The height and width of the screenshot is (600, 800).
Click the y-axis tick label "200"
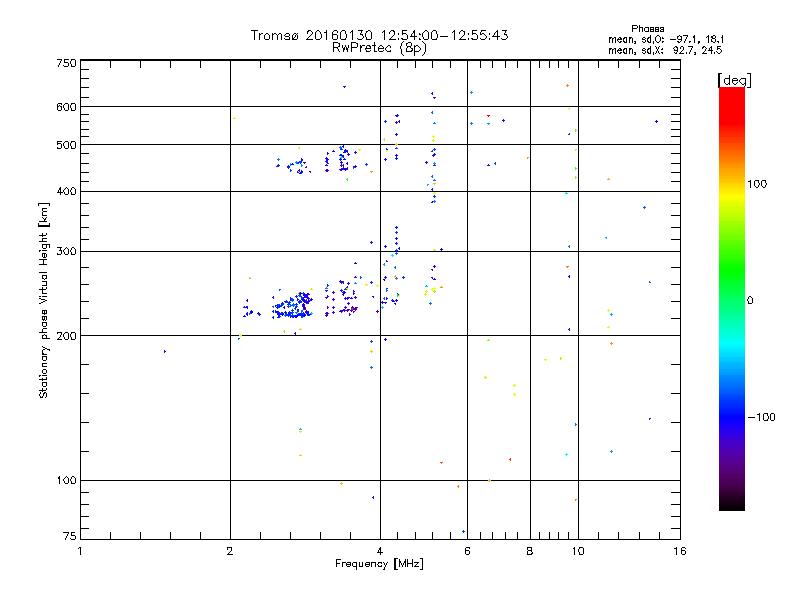pos(66,336)
